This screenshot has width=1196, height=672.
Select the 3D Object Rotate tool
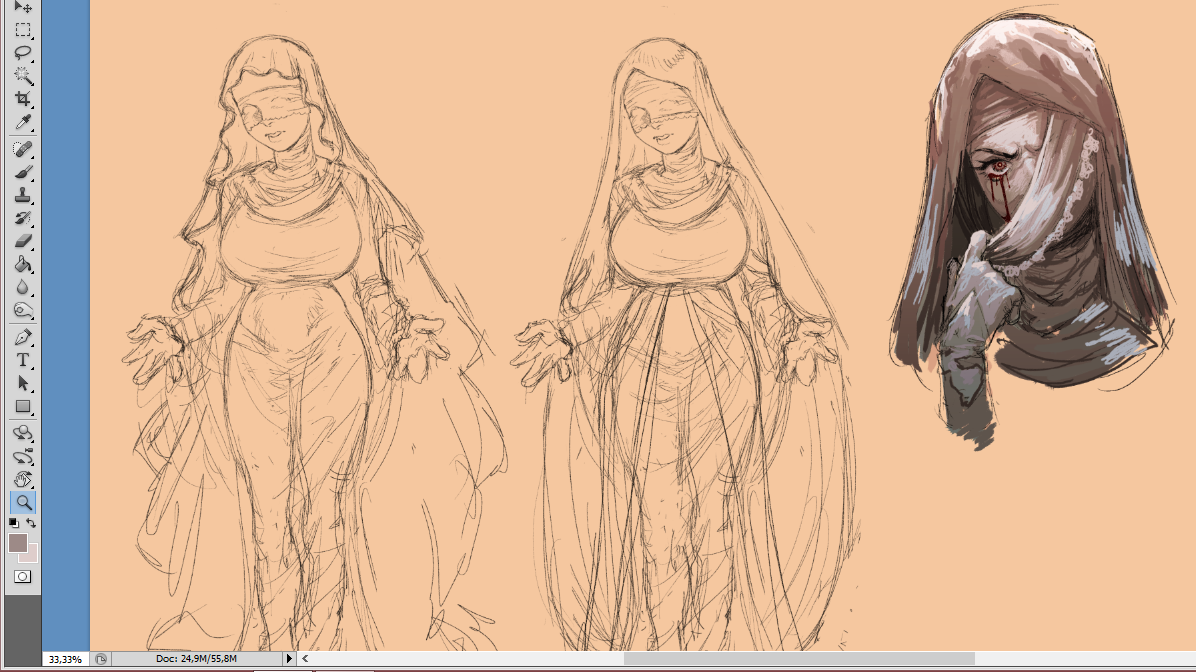point(23,433)
